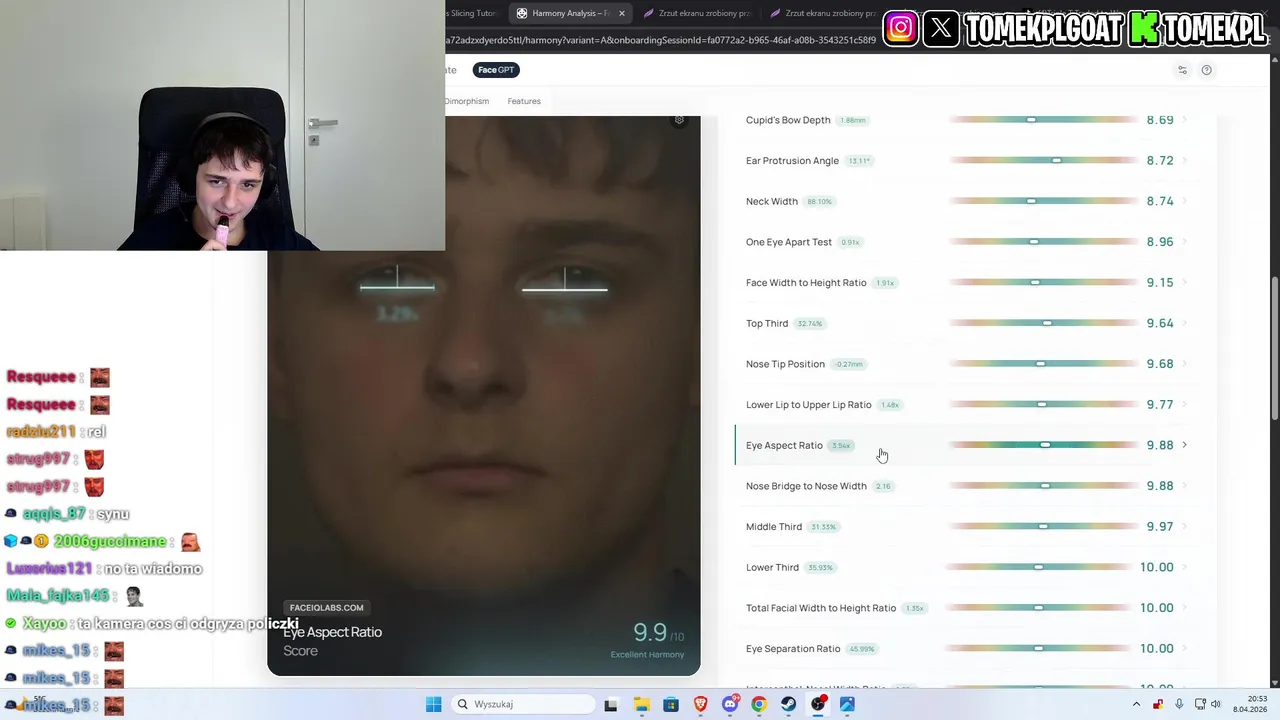Click the FACEIQLABS.COM badge on the face image
This screenshot has height=720, width=1280.
click(x=326, y=607)
